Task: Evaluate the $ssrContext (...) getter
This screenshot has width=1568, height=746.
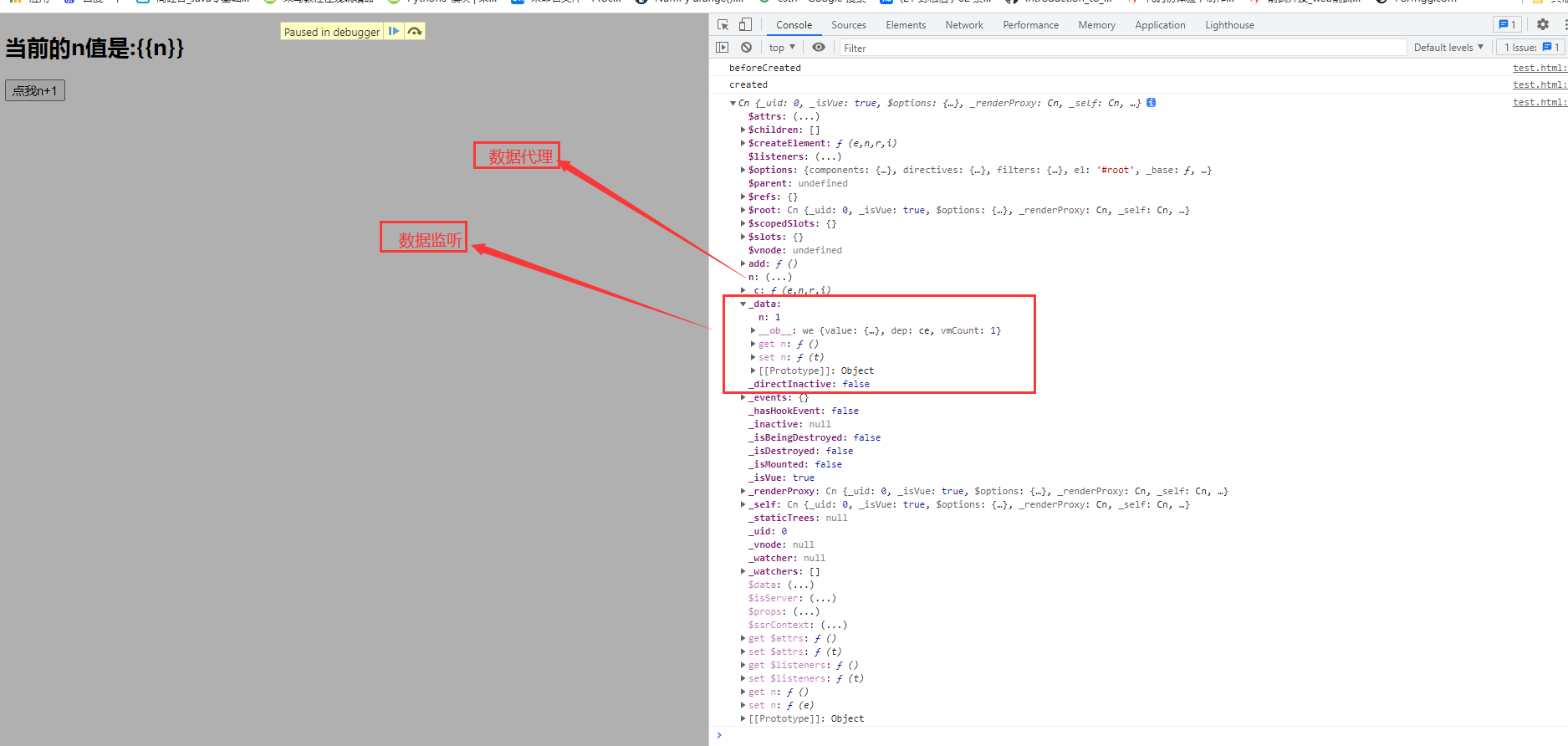Action: [x=834, y=625]
